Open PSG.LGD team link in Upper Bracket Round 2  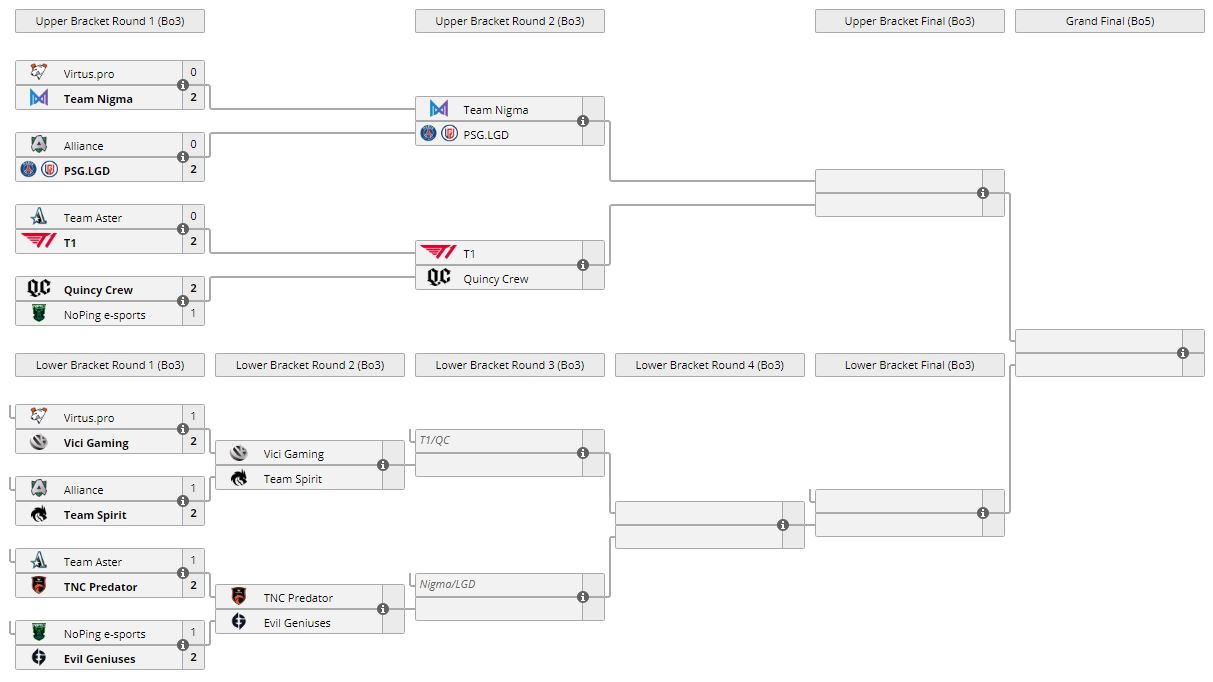[485, 134]
